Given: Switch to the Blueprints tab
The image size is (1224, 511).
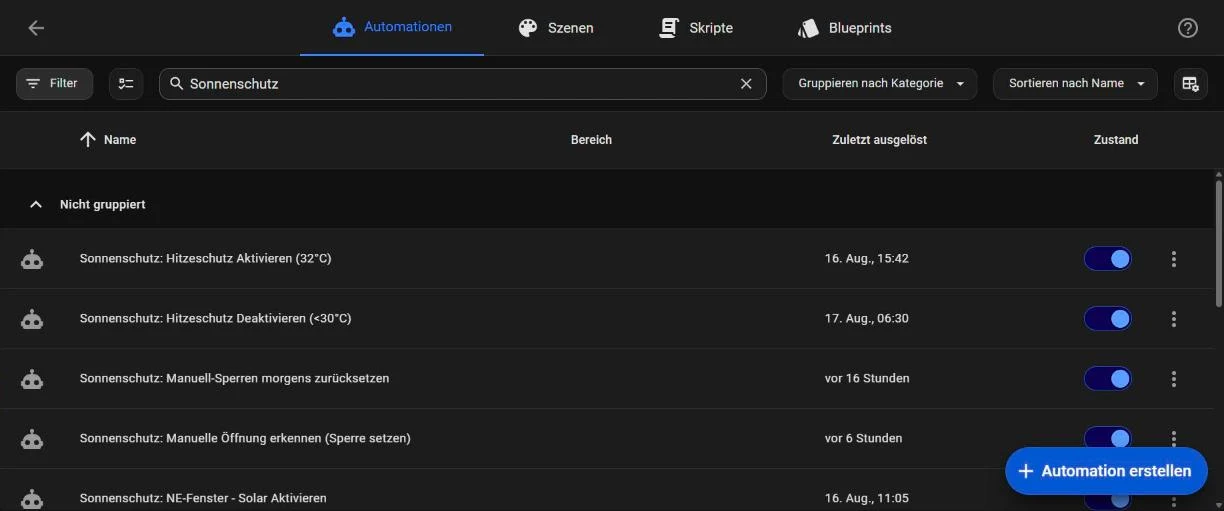Looking at the screenshot, I should [x=845, y=28].
